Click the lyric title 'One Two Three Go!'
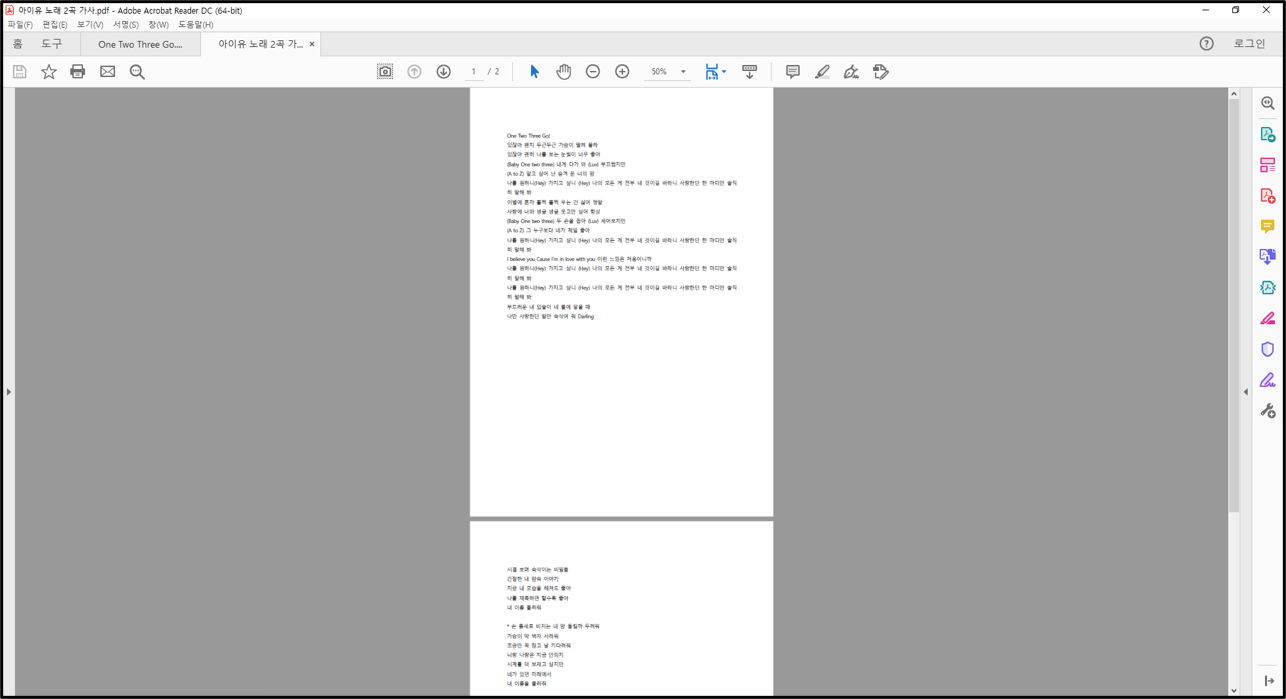This screenshot has width=1286, height=699. (x=528, y=136)
